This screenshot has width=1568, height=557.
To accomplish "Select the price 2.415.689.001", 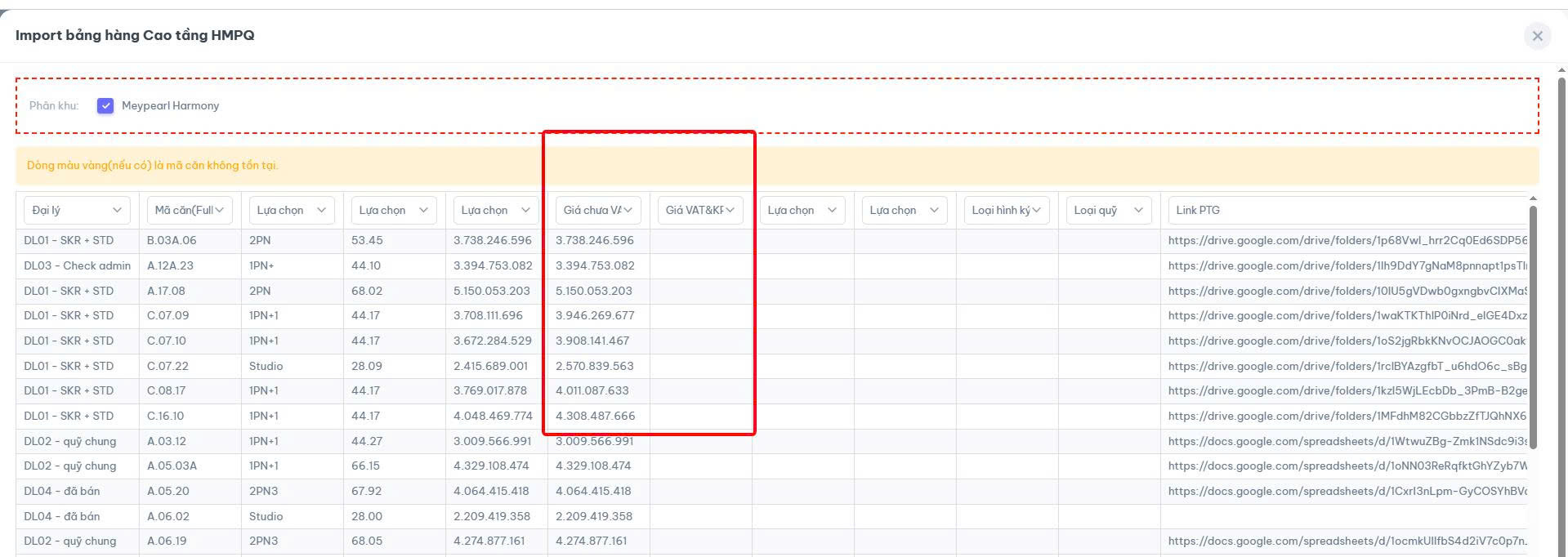I will 491,366.
